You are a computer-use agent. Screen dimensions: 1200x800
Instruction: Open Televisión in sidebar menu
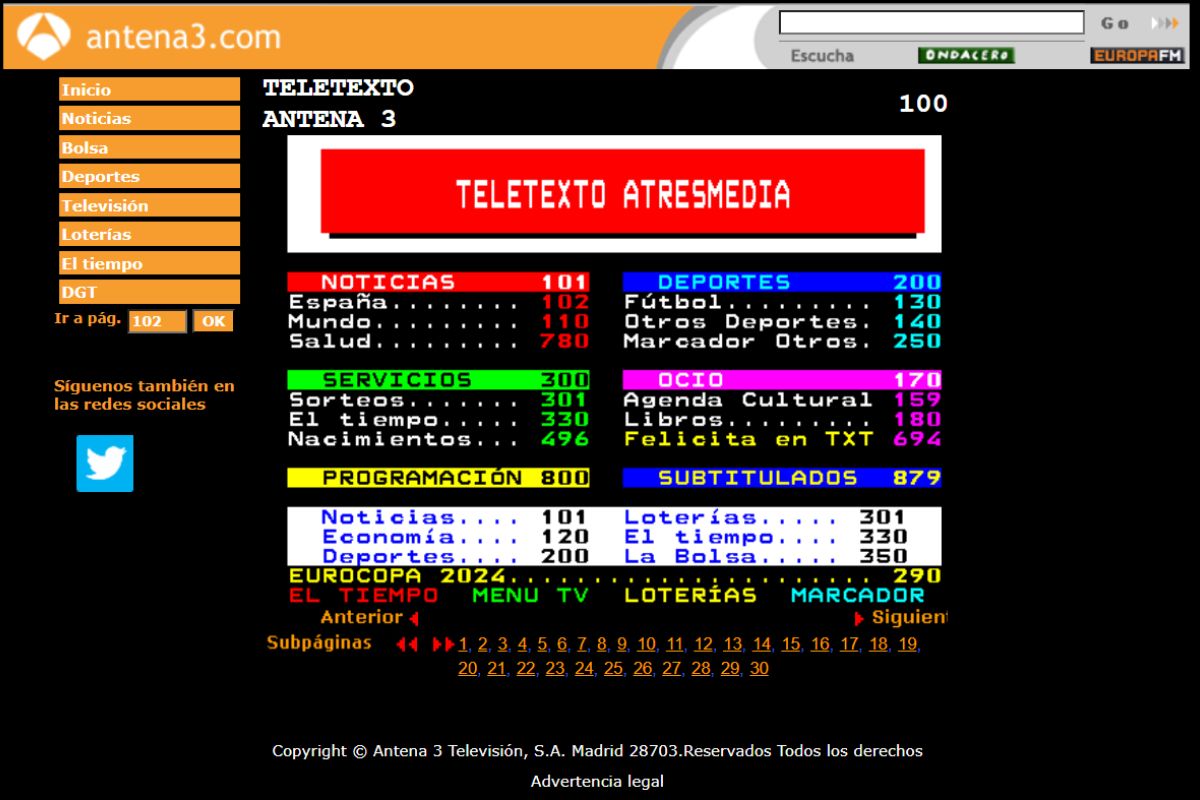(x=149, y=206)
